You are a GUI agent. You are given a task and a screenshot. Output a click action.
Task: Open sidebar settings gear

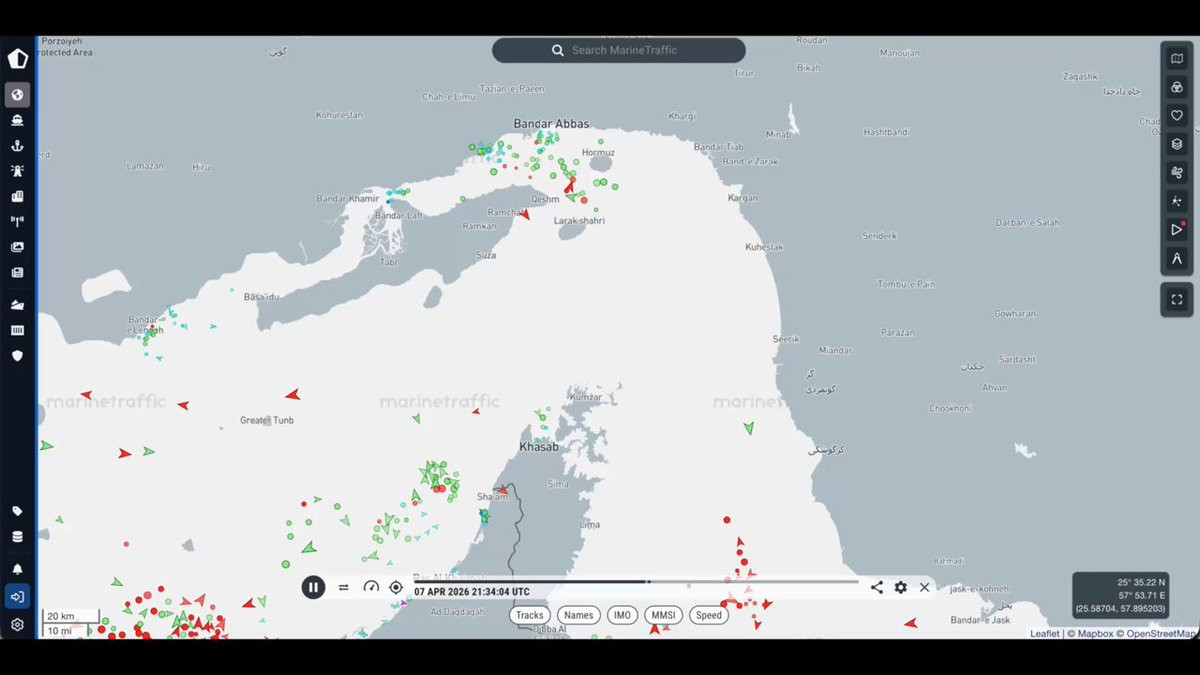(17, 625)
